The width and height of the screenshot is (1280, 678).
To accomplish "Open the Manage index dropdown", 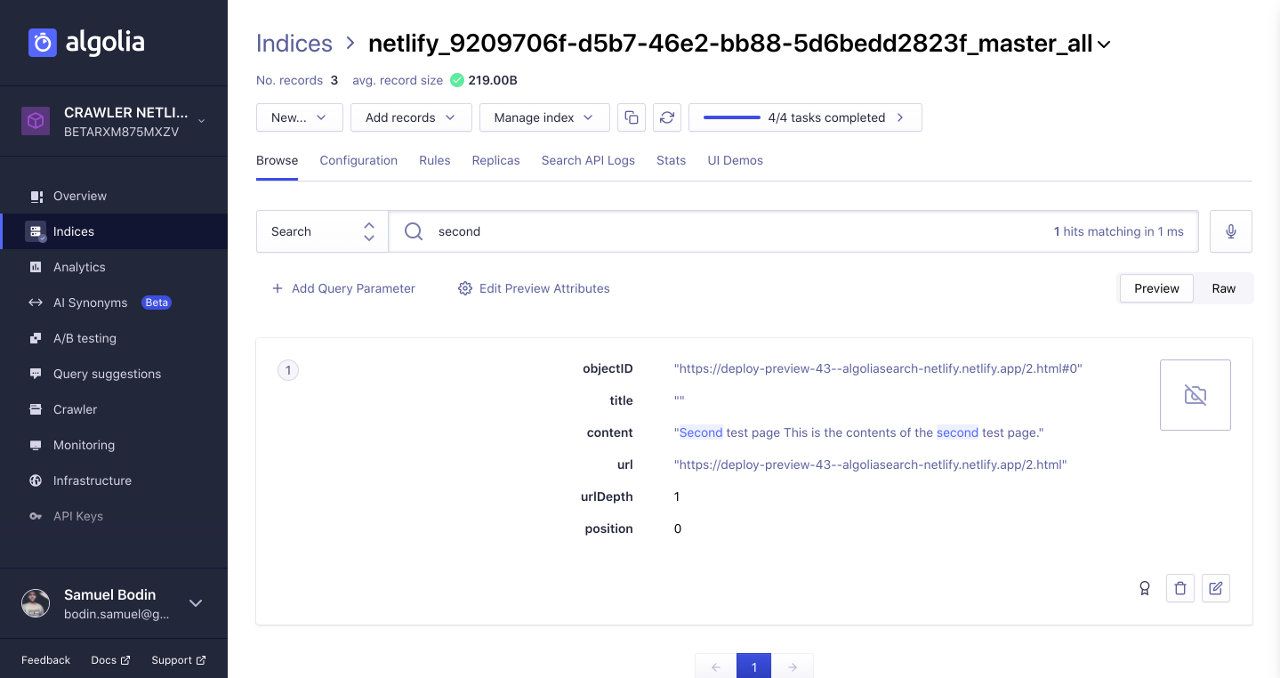I will (543, 117).
